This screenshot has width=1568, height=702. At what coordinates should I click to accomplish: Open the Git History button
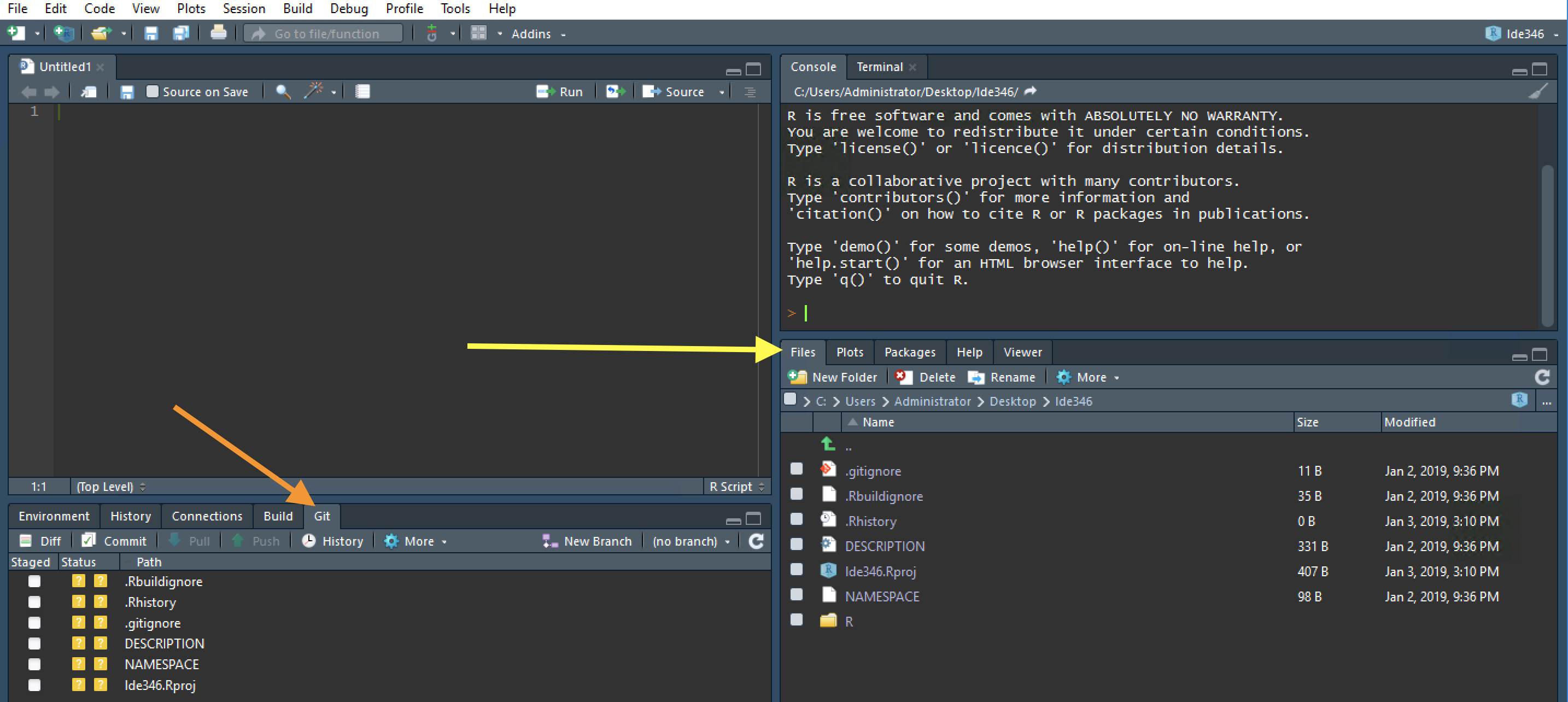333,541
